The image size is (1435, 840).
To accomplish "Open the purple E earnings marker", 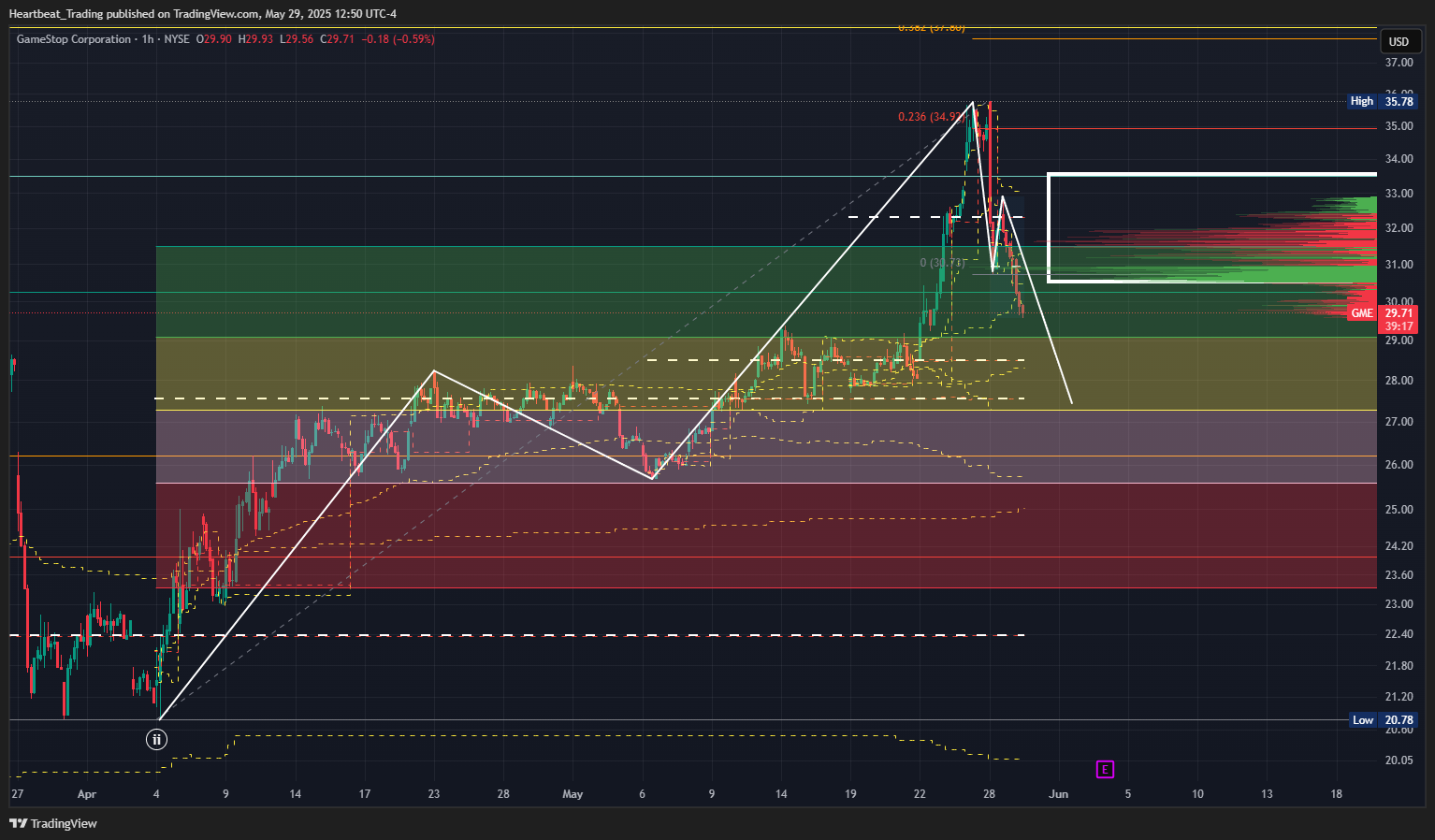I will coord(1105,770).
